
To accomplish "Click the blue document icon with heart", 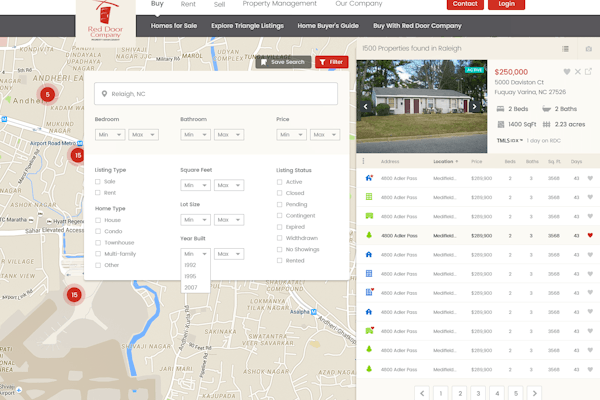I will [369, 292].
